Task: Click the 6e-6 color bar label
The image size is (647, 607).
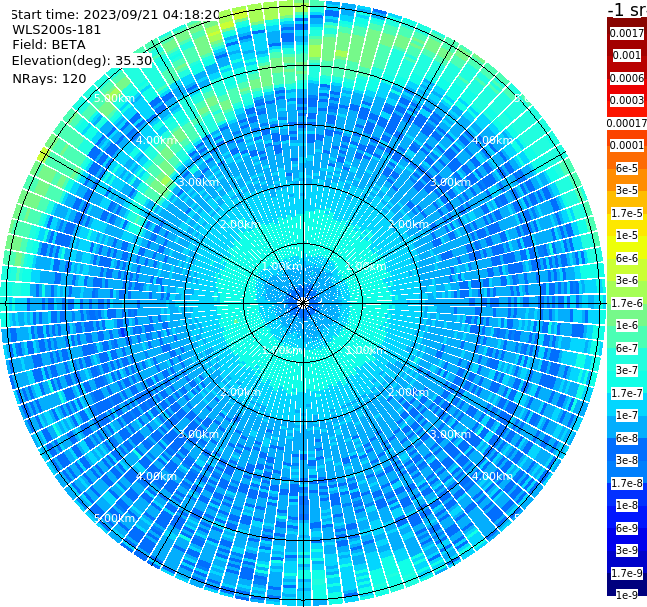Action: [627, 258]
